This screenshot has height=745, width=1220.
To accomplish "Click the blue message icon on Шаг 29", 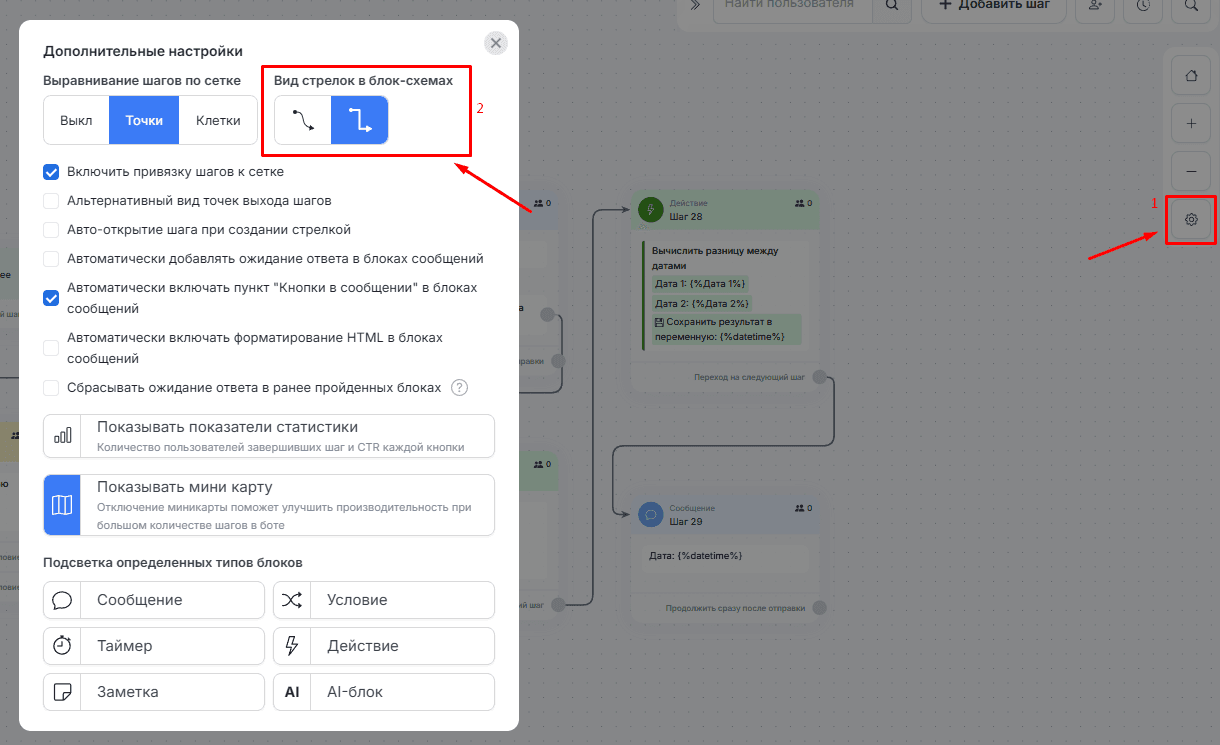I will click(651, 514).
